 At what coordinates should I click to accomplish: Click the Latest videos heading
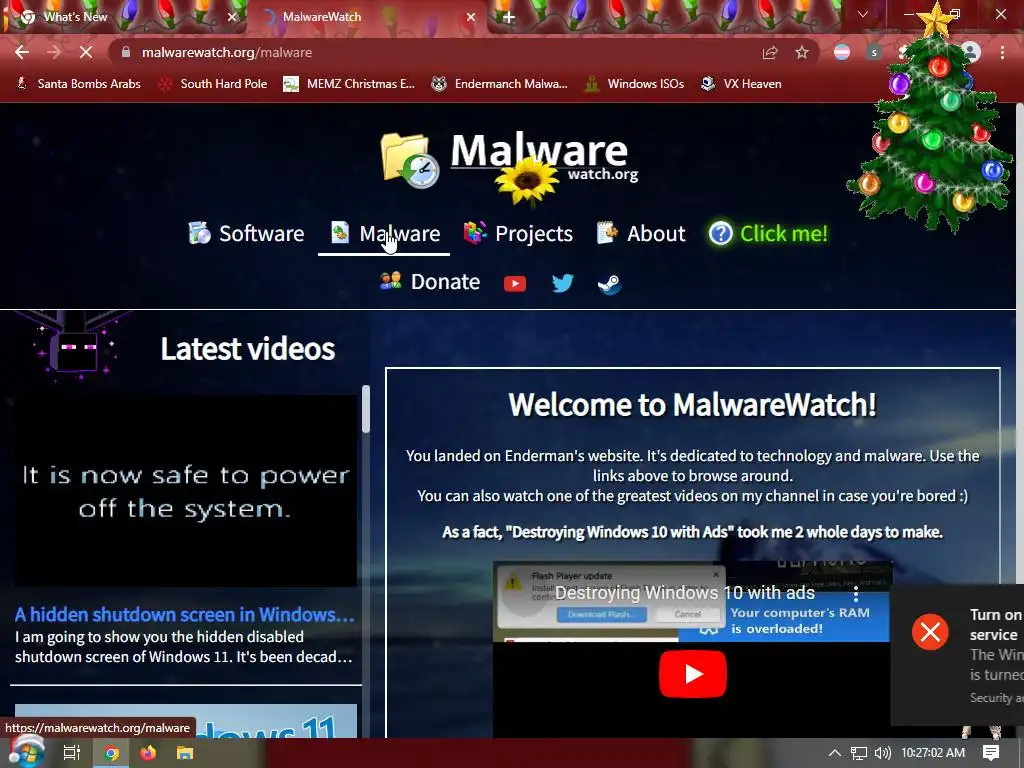pyautogui.click(x=248, y=349)
